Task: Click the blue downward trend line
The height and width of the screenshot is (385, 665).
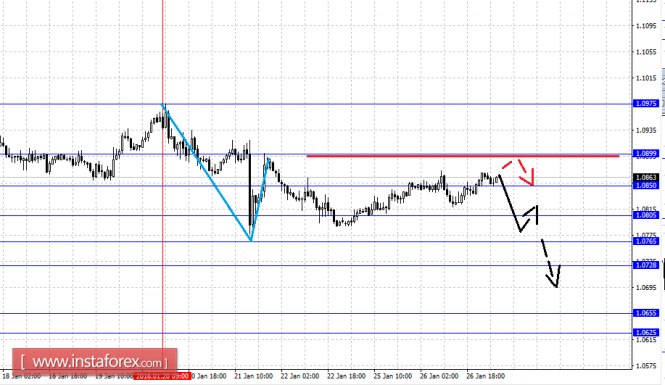Action: (207, 172)
